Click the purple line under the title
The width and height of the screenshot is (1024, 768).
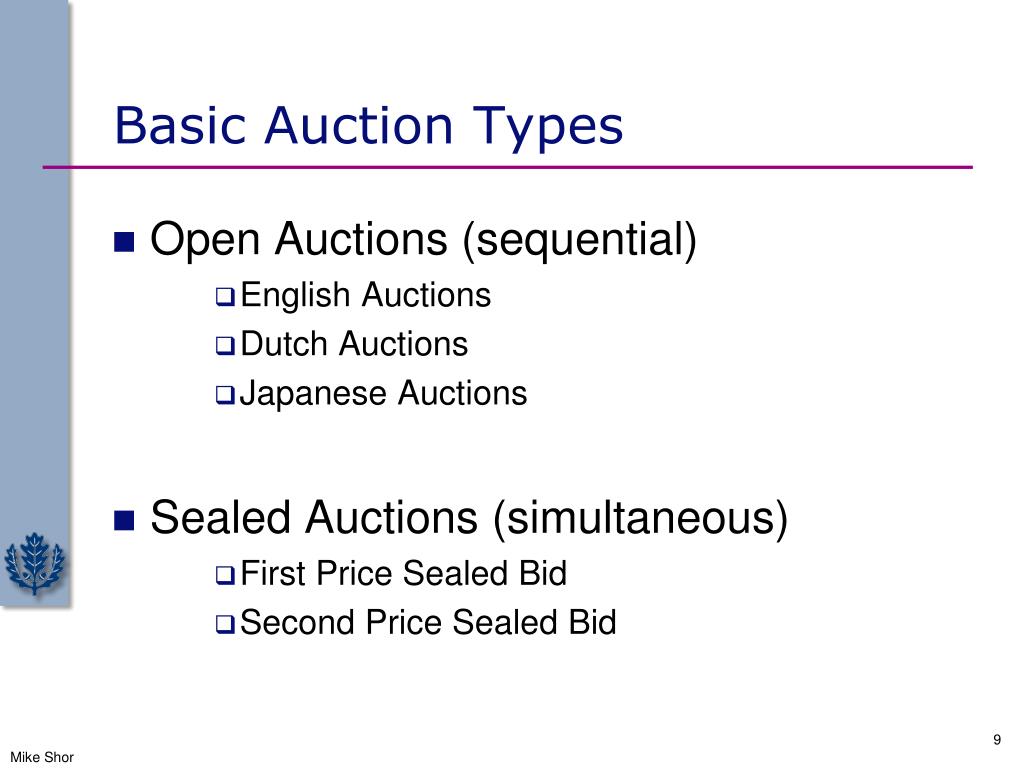(507, 168)
